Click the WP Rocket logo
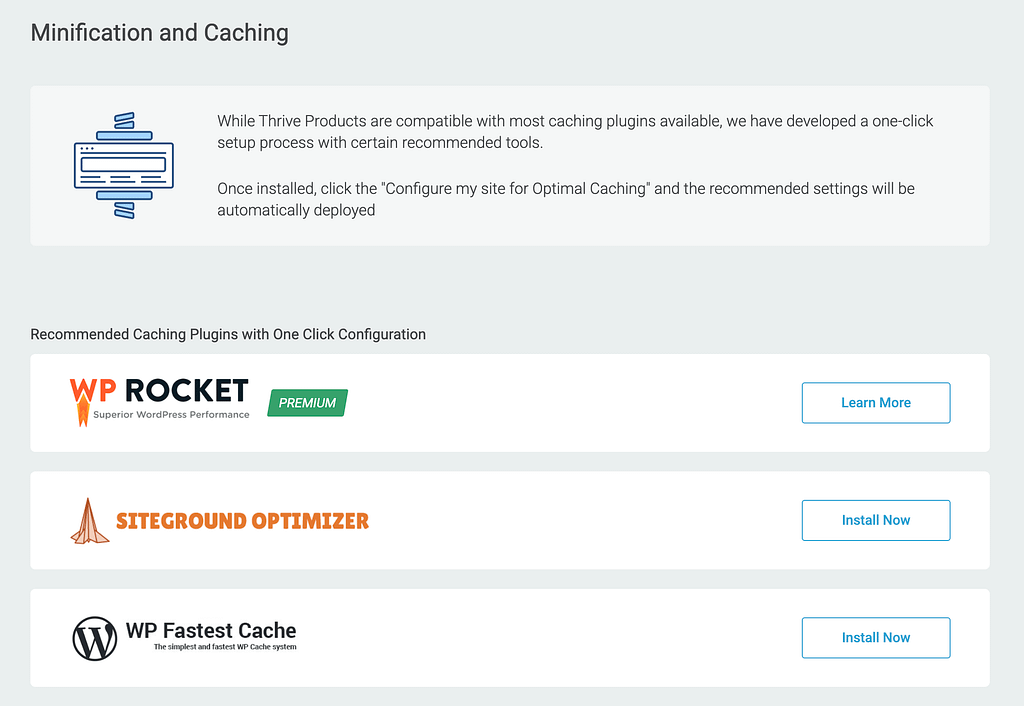 tap(159, 402)
